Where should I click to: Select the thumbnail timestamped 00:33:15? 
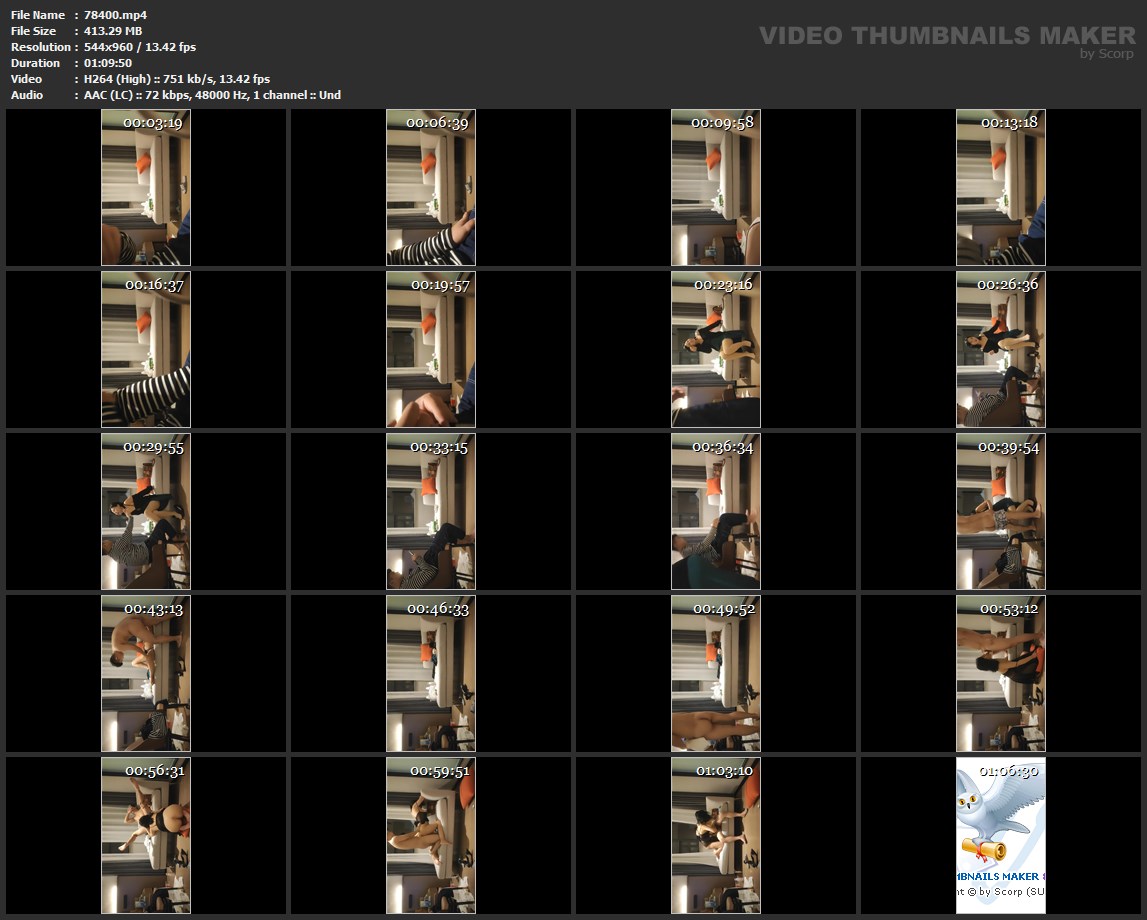click(431, 512)
